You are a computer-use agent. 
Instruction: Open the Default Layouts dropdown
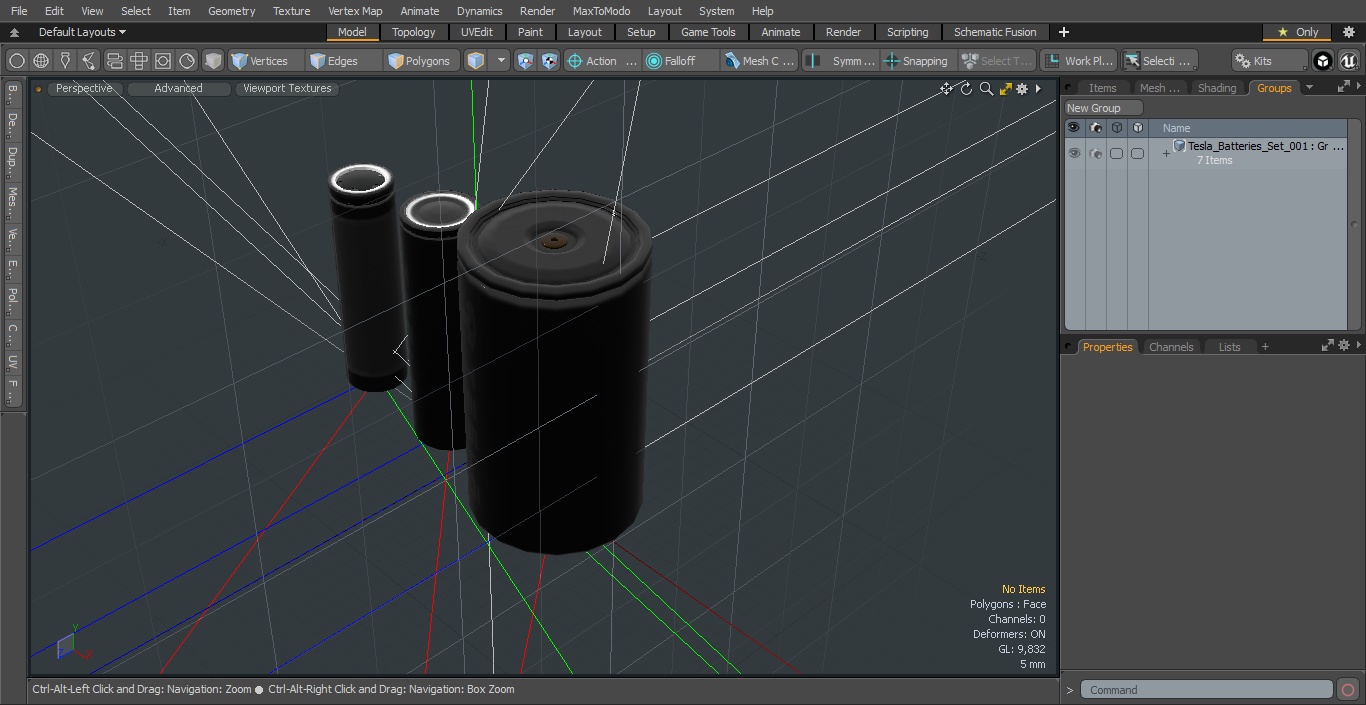pyautogui.click(x=82, y=32)
